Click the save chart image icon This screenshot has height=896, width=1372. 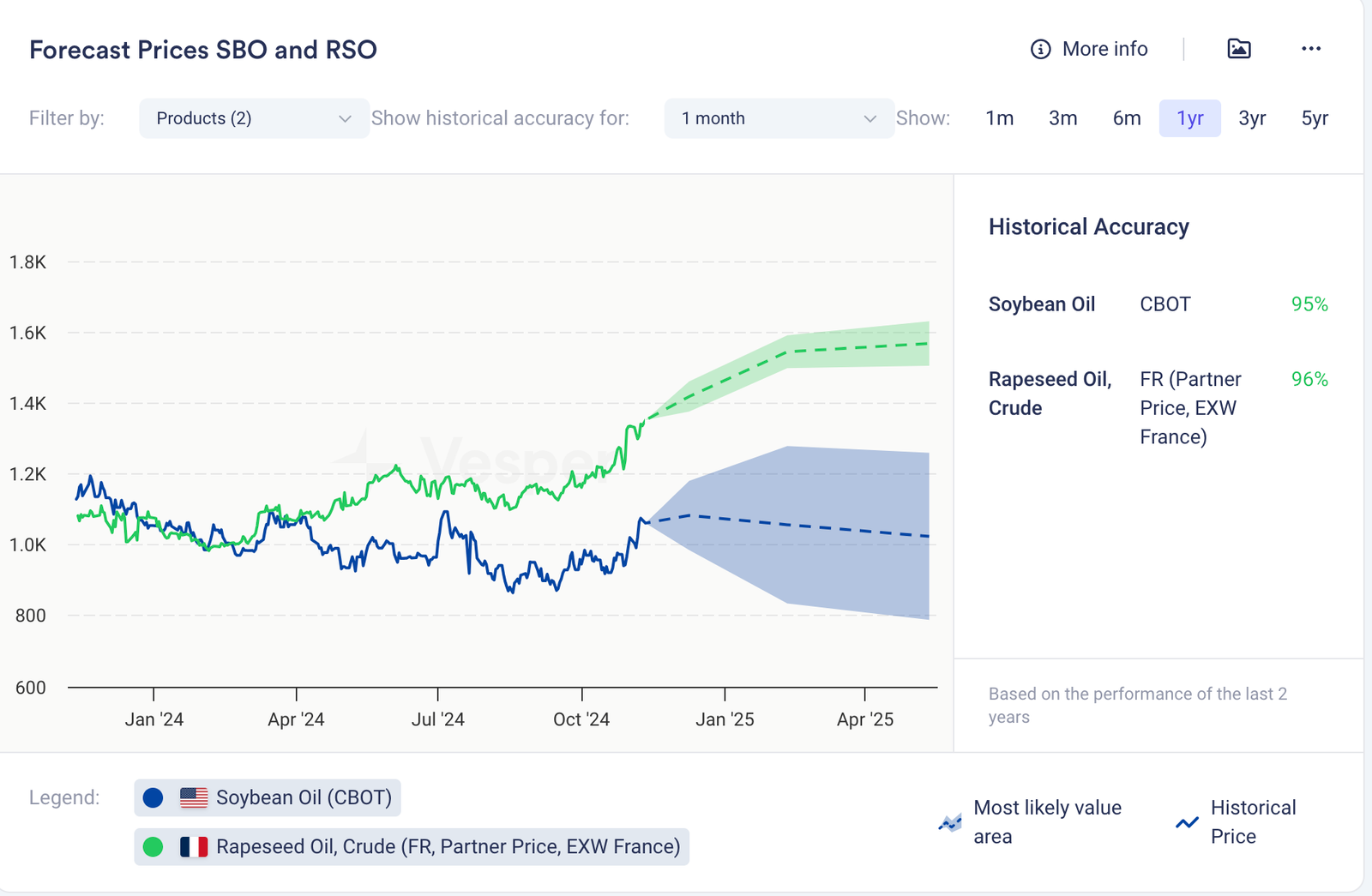[1238, 49]
